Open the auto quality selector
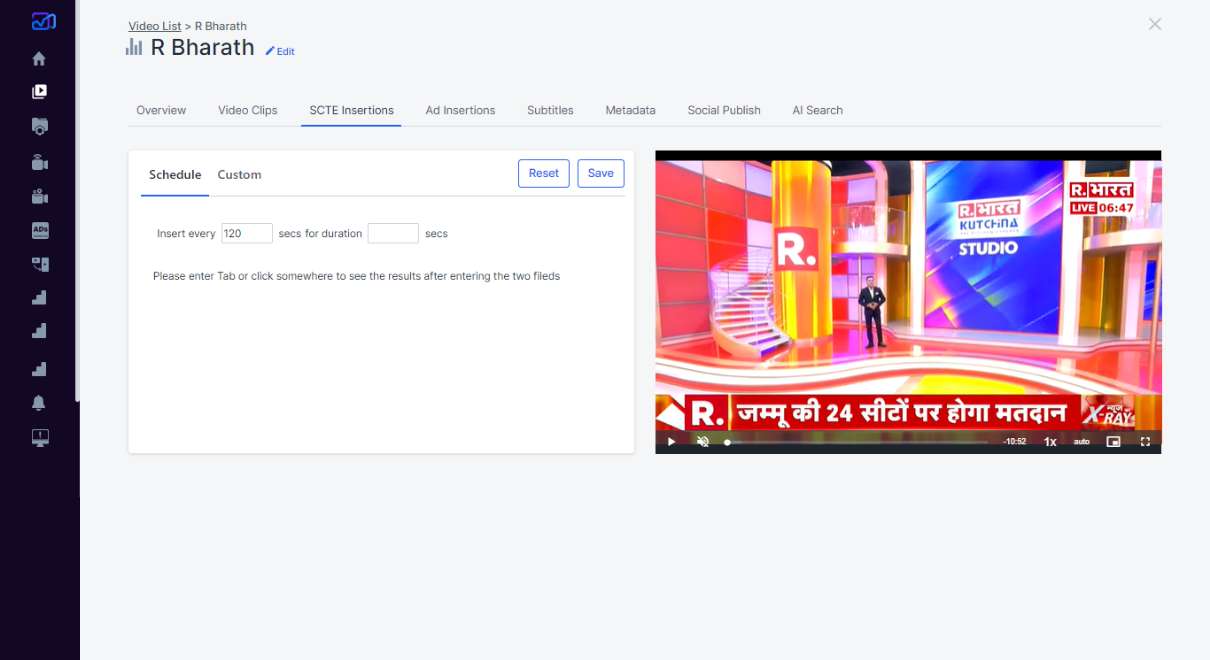 pyautogui.click(x=1081, y=441)
